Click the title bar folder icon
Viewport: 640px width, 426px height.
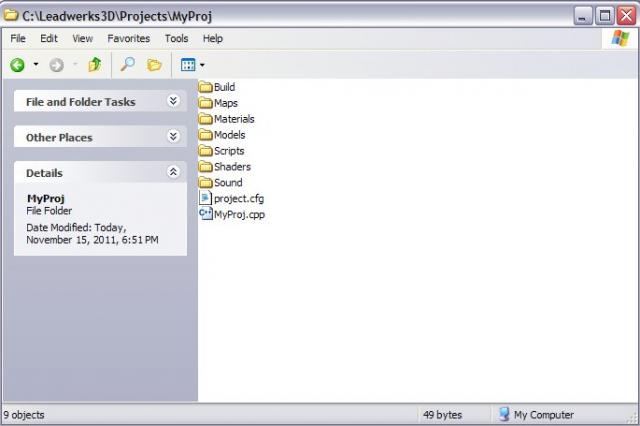click(x=11, y=16)
